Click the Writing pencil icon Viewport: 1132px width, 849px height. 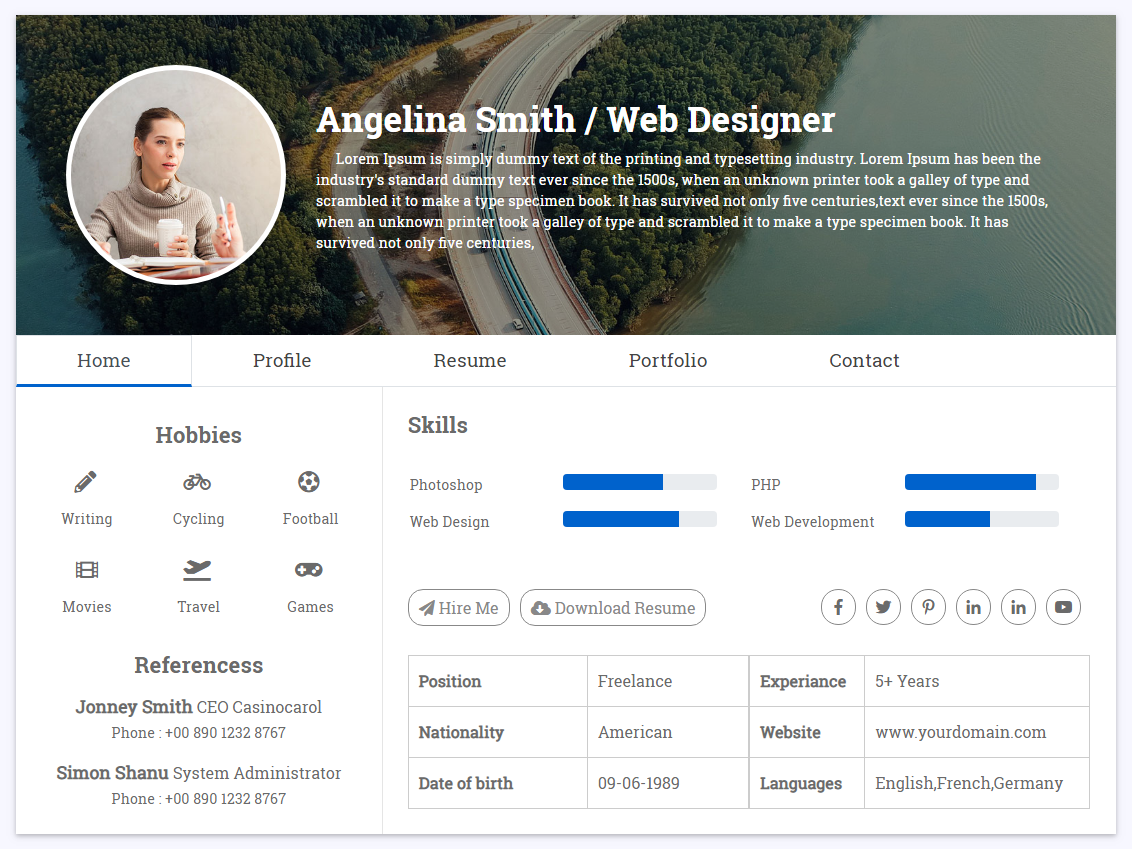85,482
